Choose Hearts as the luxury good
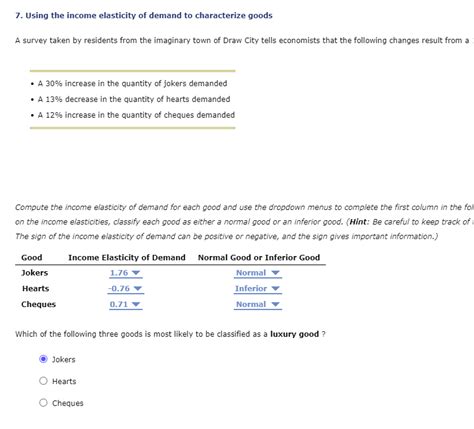This screenshot has height=429, width=474. [x=43, y=381]
